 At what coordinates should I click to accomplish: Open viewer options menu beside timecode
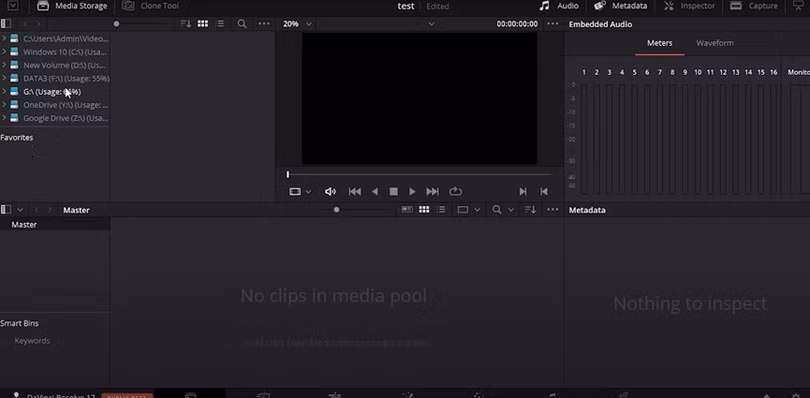553,24
